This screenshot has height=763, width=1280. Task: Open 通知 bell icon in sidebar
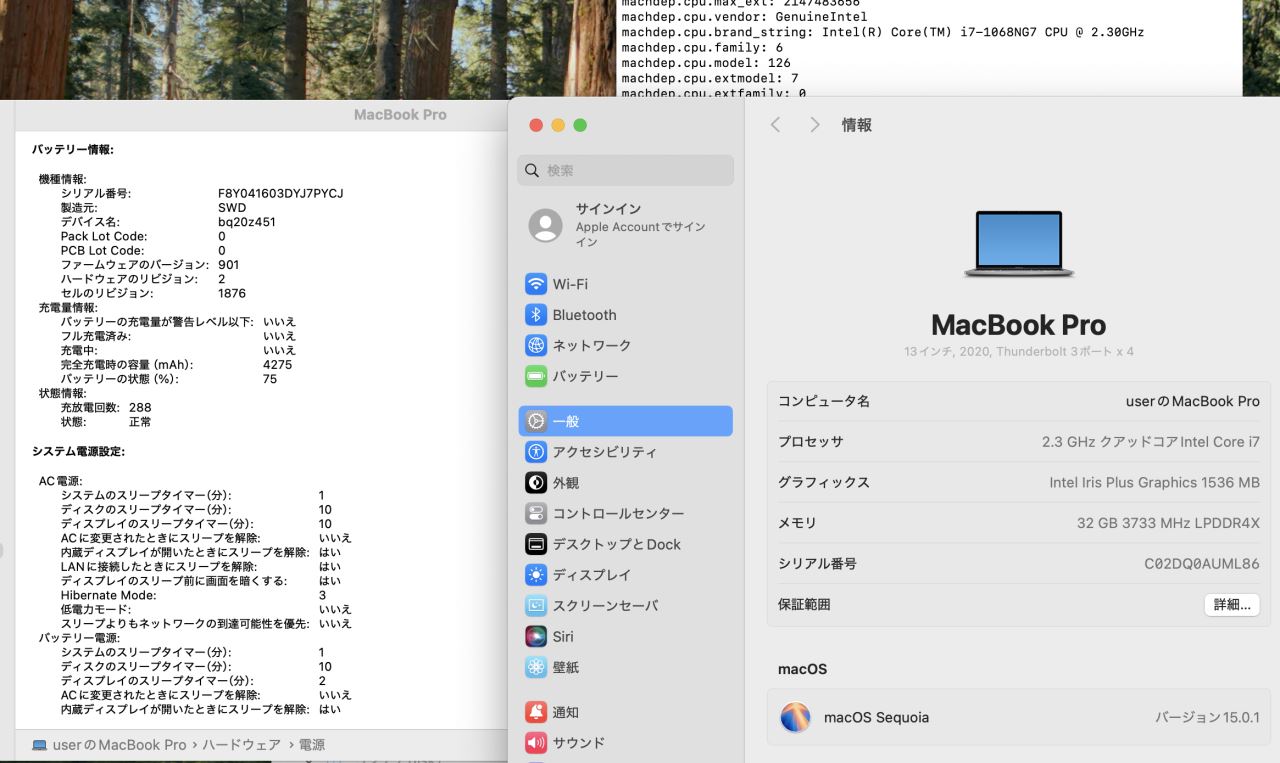536,712
